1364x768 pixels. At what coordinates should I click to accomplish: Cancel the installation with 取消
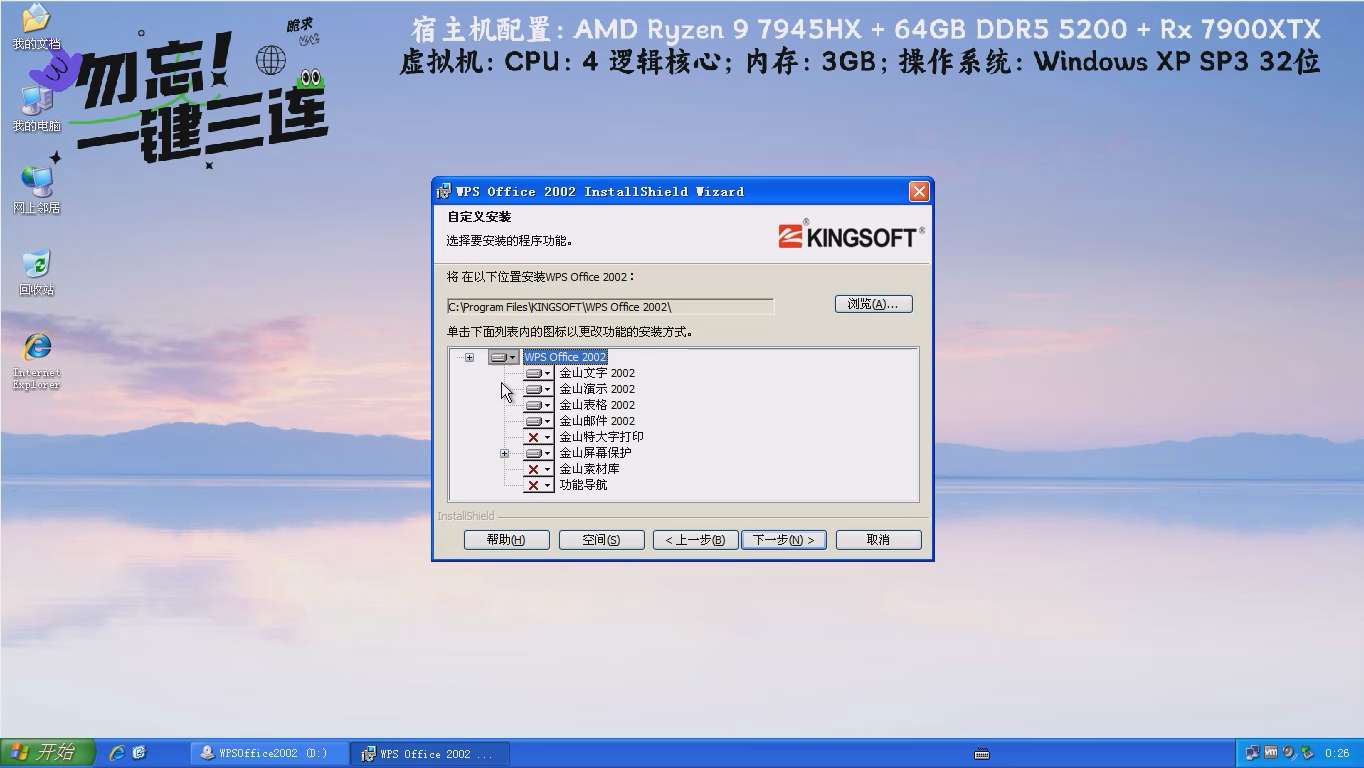[878, 540]
